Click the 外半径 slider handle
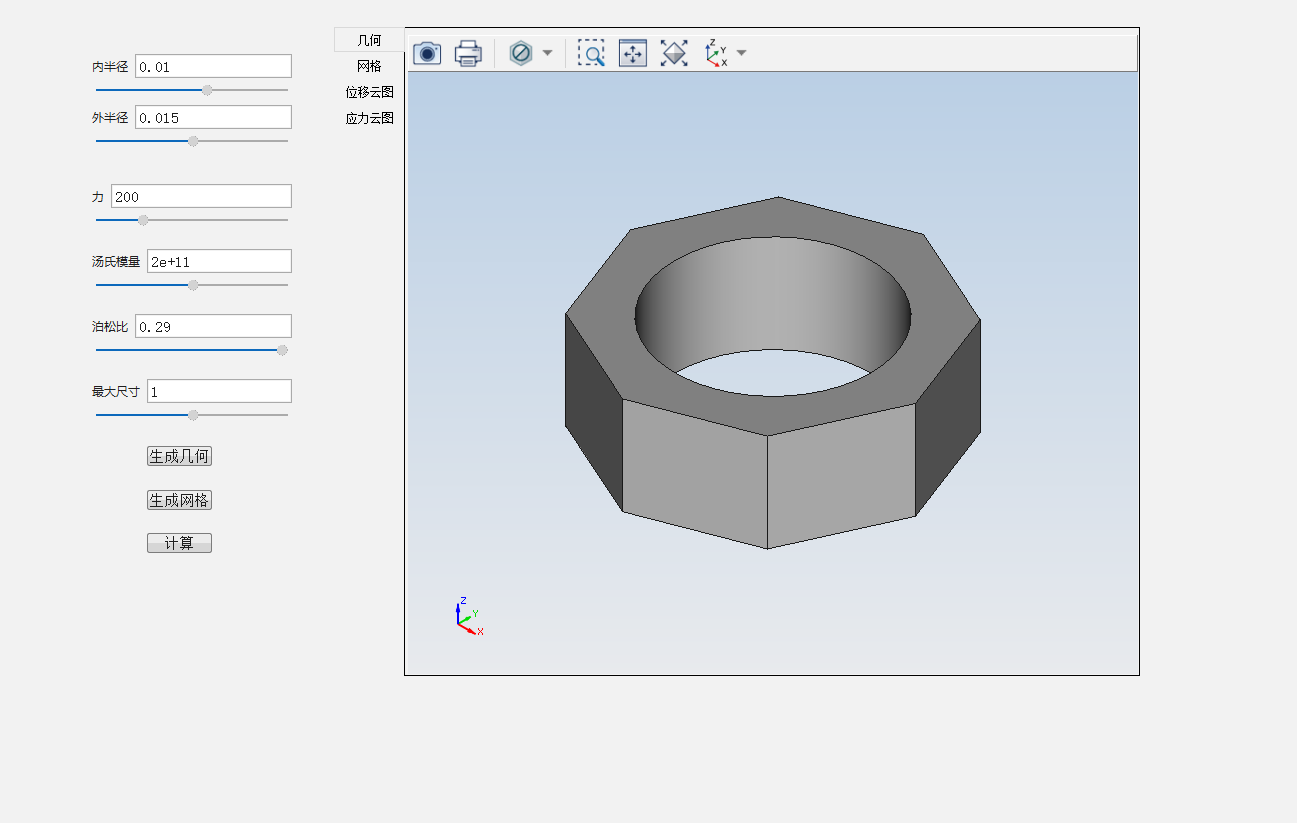Screen dimensions: 1297x823 click(193, 141)
